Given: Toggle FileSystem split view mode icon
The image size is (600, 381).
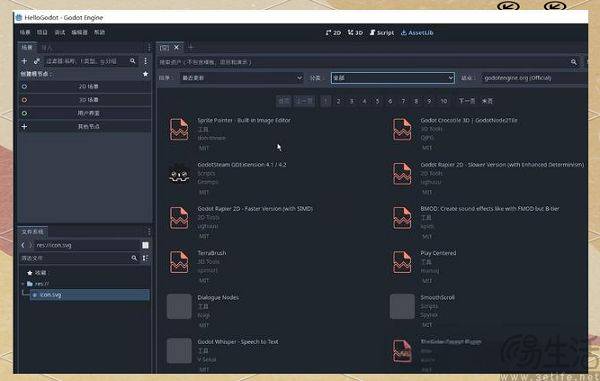Looking at the screenshot, I should coord(145,245).
